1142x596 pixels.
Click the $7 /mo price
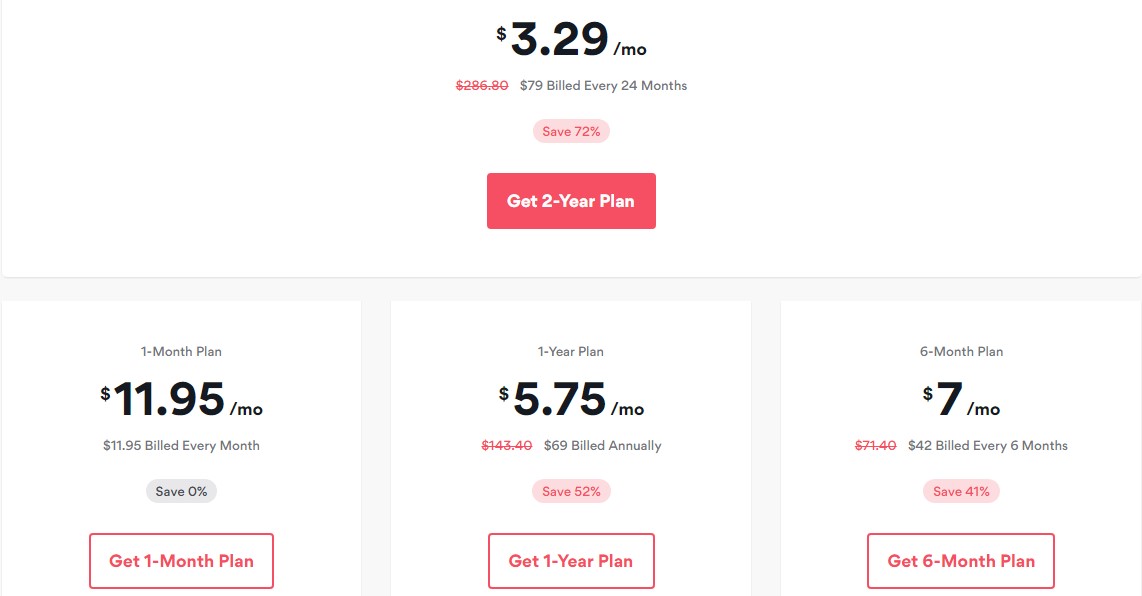point(961,400)
